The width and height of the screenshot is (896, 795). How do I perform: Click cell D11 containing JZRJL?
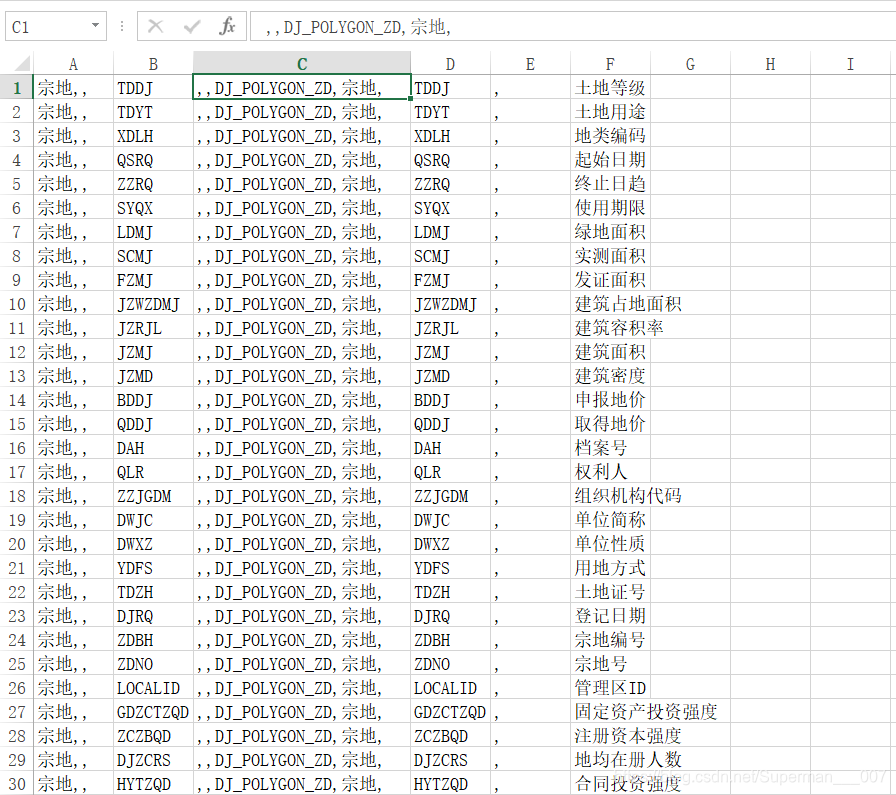(x=450, y=327)
